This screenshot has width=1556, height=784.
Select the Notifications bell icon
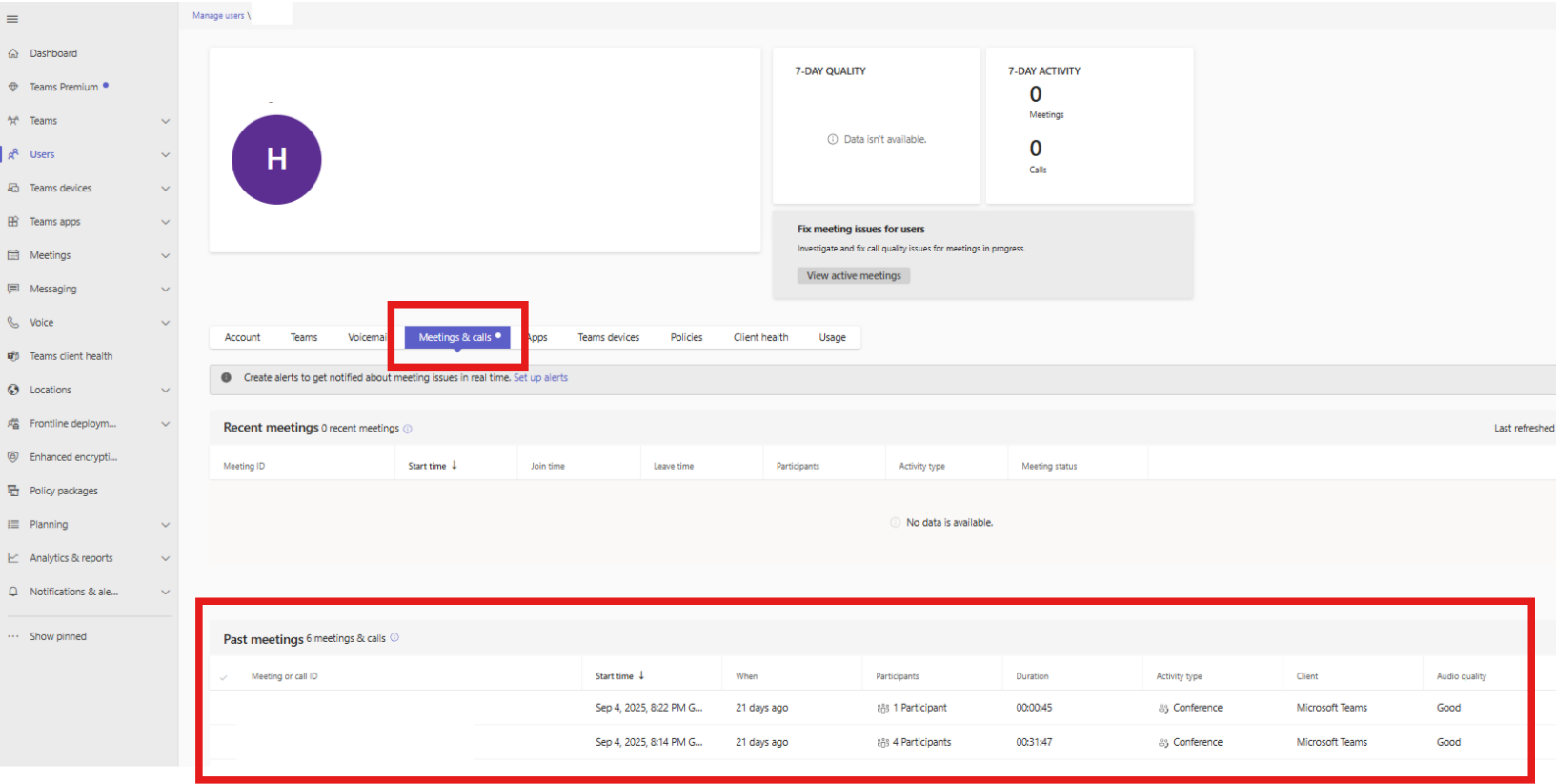point(13,592)
